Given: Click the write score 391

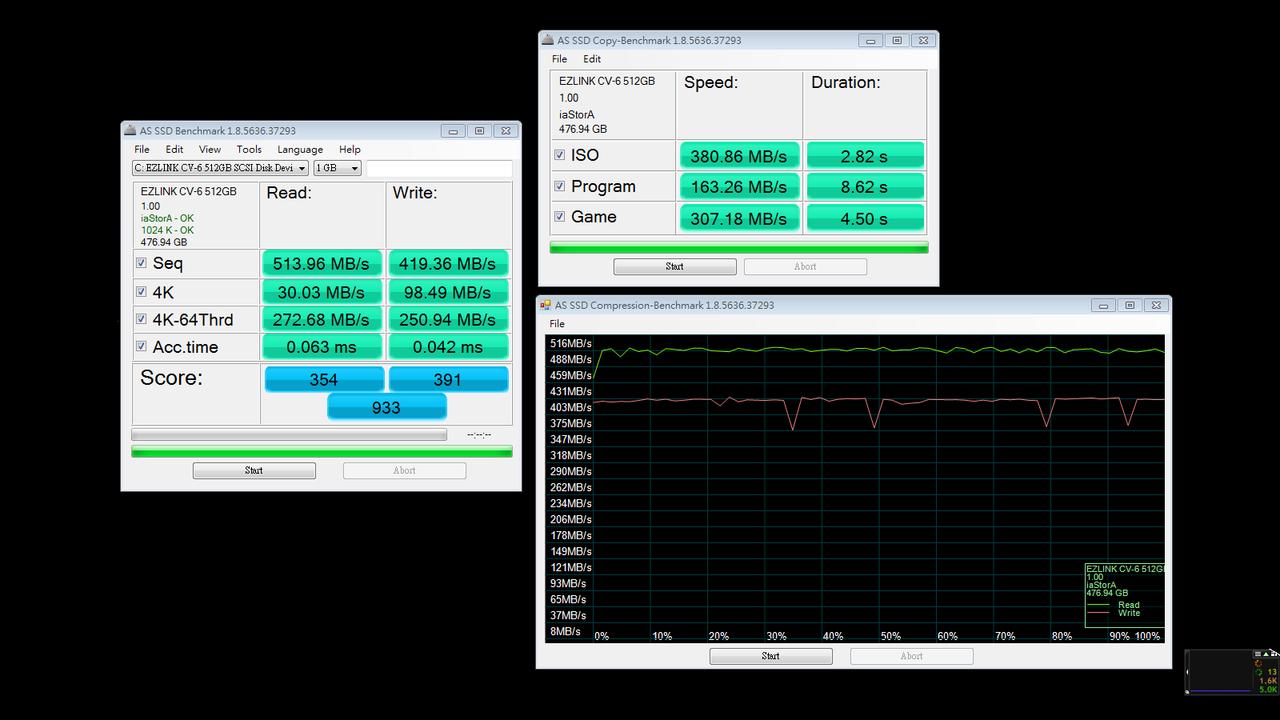Looking at the screenshot, I should click(448, 379).
